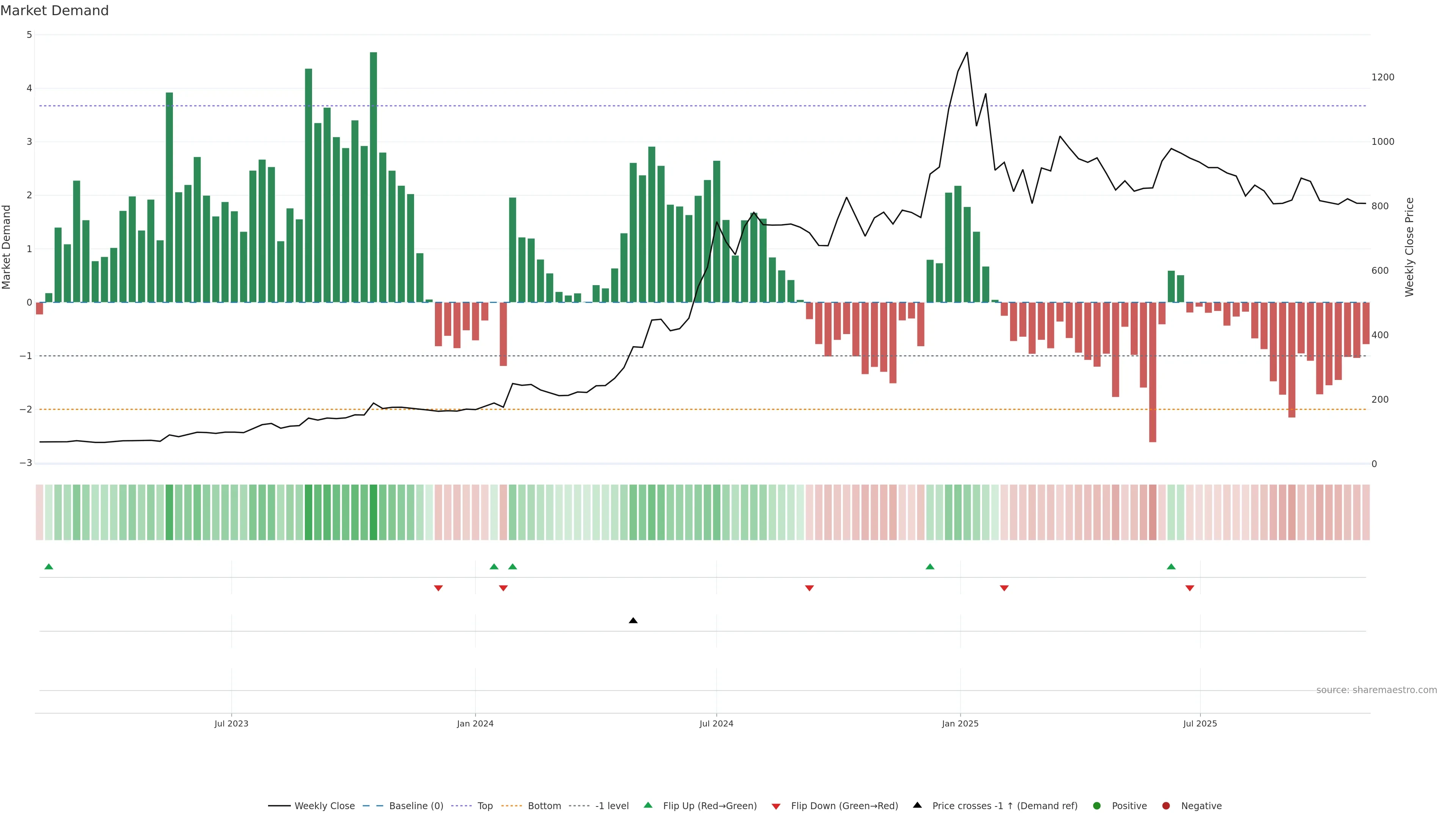This screenshot has height=819, width=1456.
Task: Click the Market Demand chart title
Action: pos(55,11)
